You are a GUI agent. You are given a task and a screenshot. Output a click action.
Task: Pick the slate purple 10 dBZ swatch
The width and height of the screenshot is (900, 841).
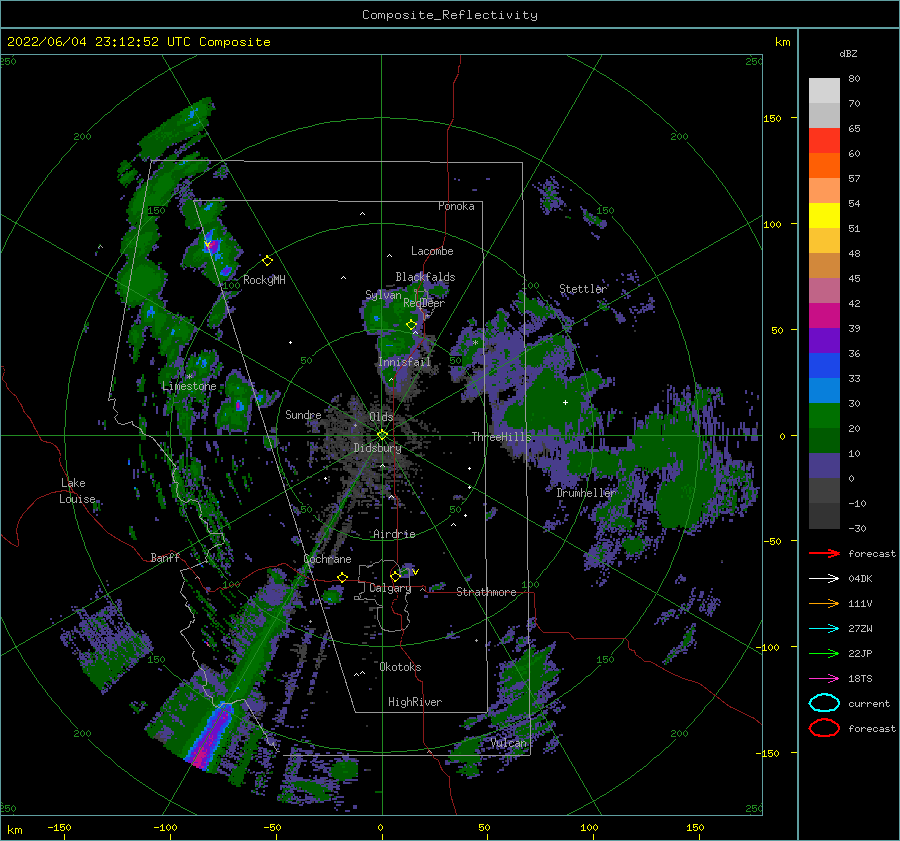[824, 465]
